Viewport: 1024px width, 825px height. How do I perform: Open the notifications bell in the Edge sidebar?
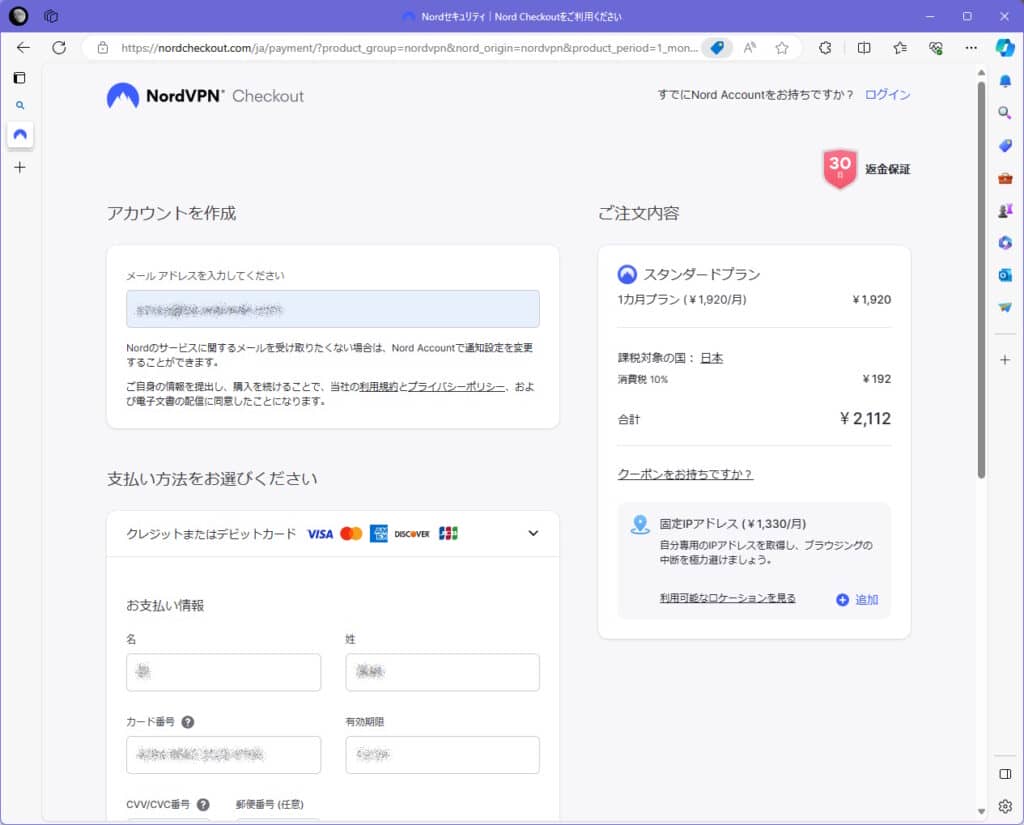[1005, 81]
